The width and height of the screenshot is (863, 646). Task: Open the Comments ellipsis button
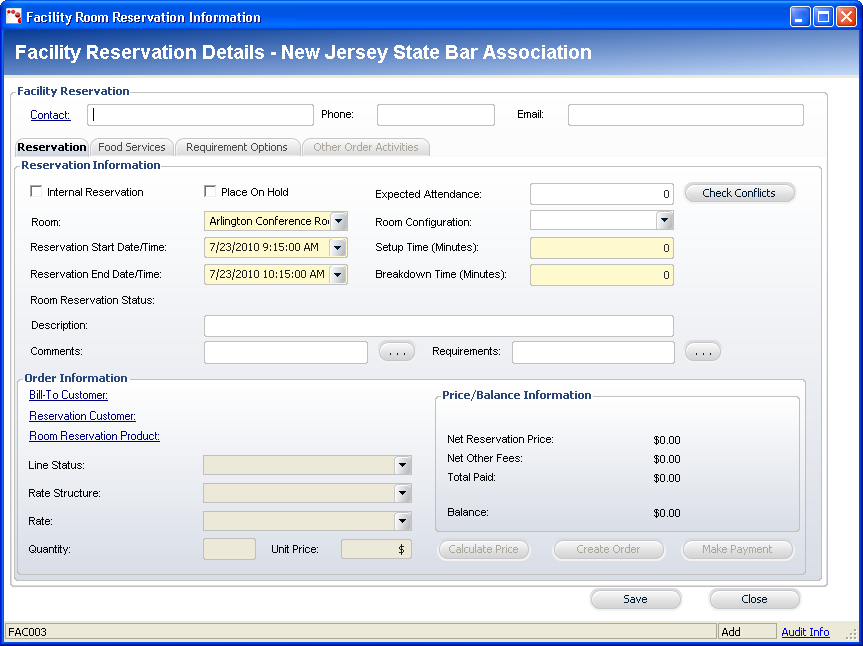tap(397, 352)
